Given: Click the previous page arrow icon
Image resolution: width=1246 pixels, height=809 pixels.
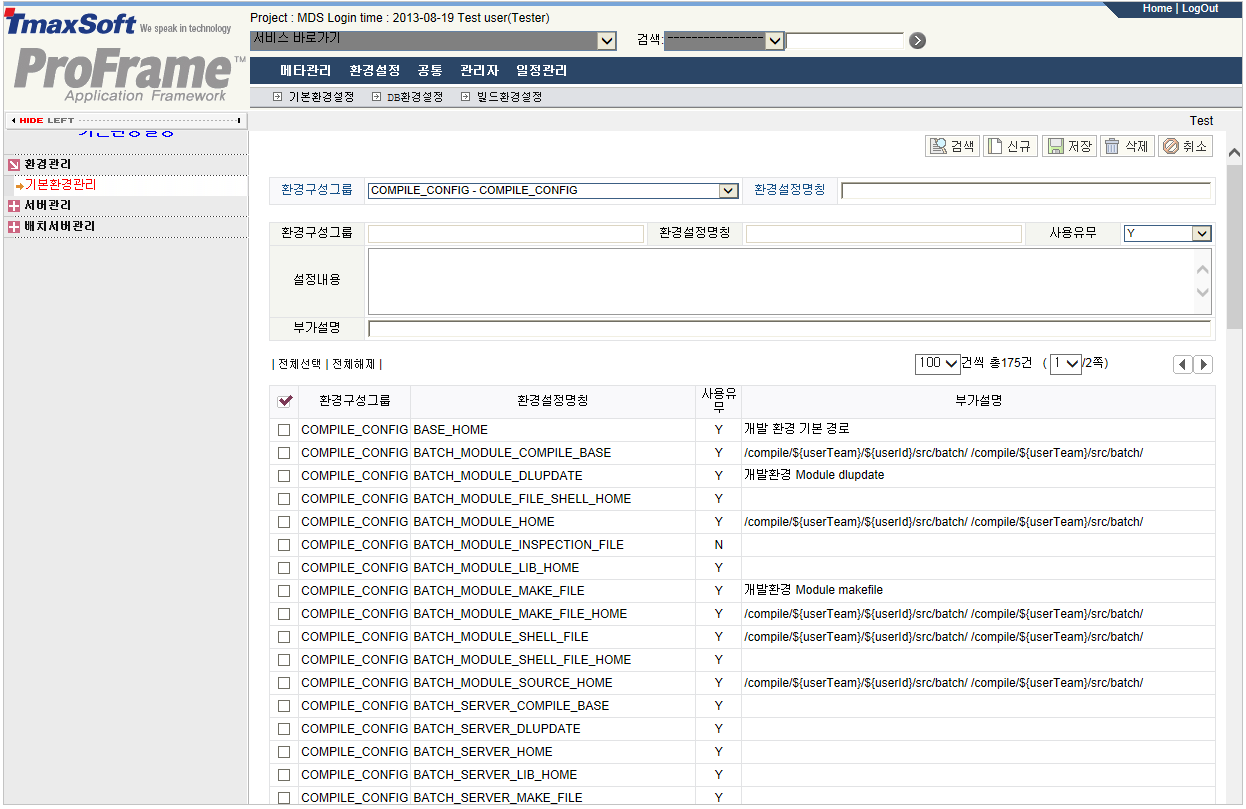Looking at the screenshot, I should coord(1182,364).
